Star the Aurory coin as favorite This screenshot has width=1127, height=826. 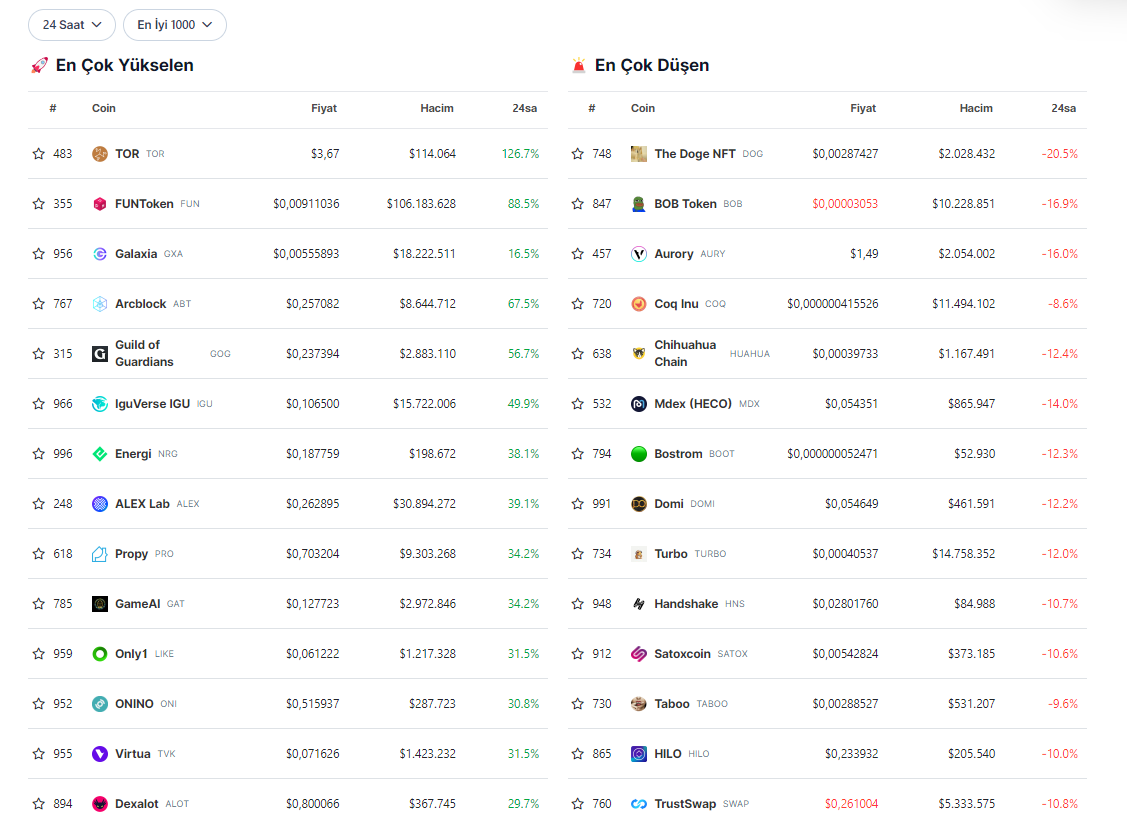pyautogui.click(x=578, y=254)
